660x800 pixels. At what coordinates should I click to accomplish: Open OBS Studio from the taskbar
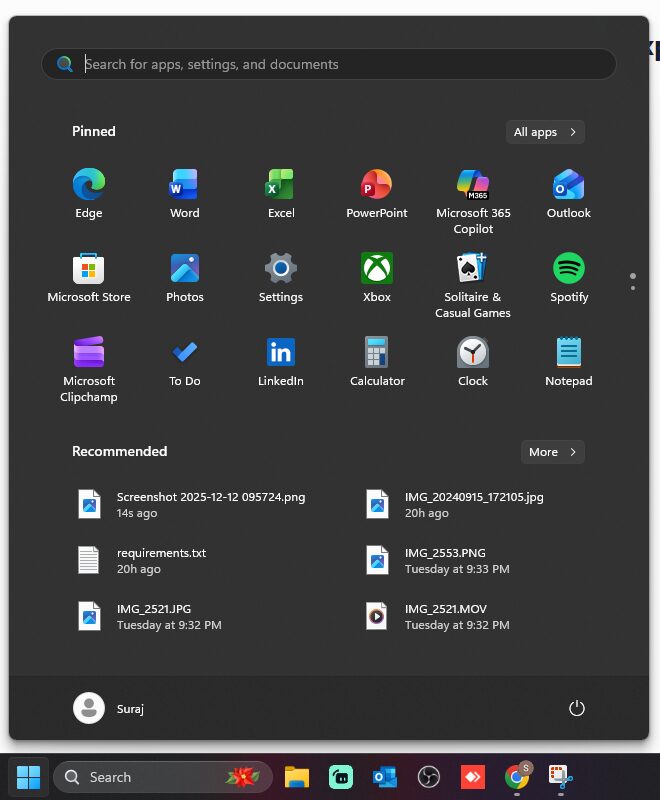click(428, 777)
